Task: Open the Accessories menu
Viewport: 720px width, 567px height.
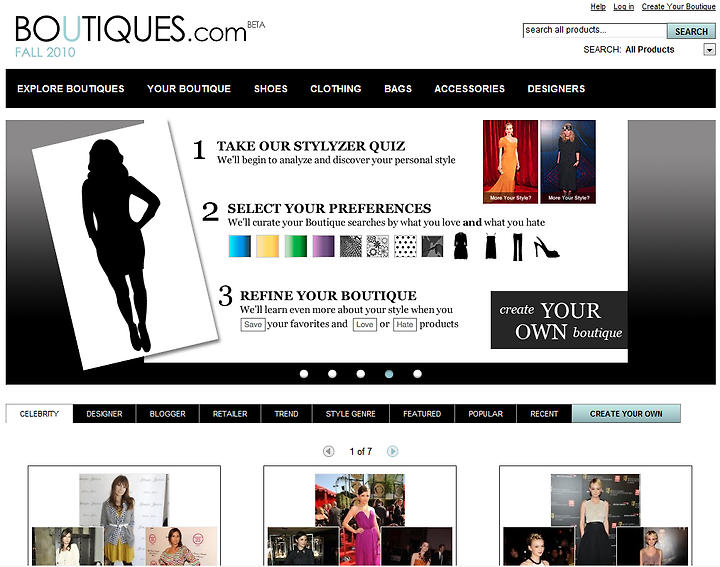Action: pos(470,89)
